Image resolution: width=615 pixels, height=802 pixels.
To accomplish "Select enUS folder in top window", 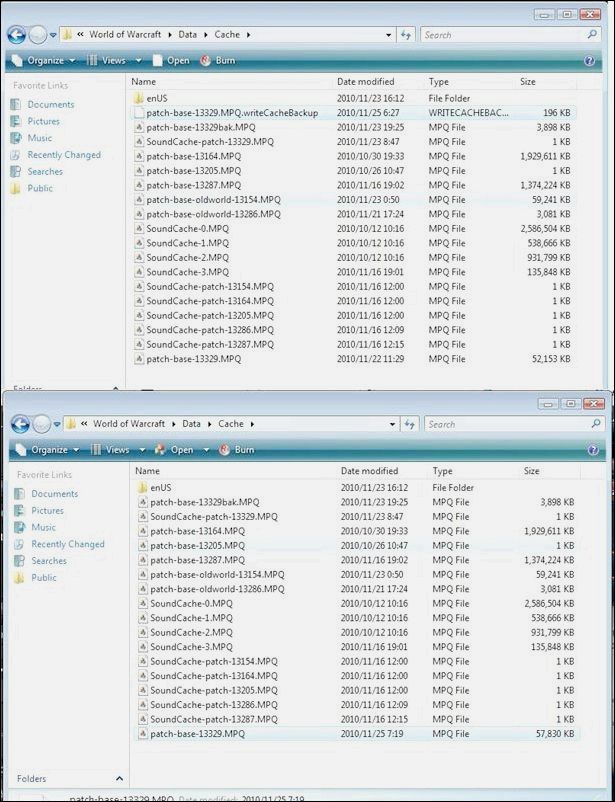I will tap(353, 98).
